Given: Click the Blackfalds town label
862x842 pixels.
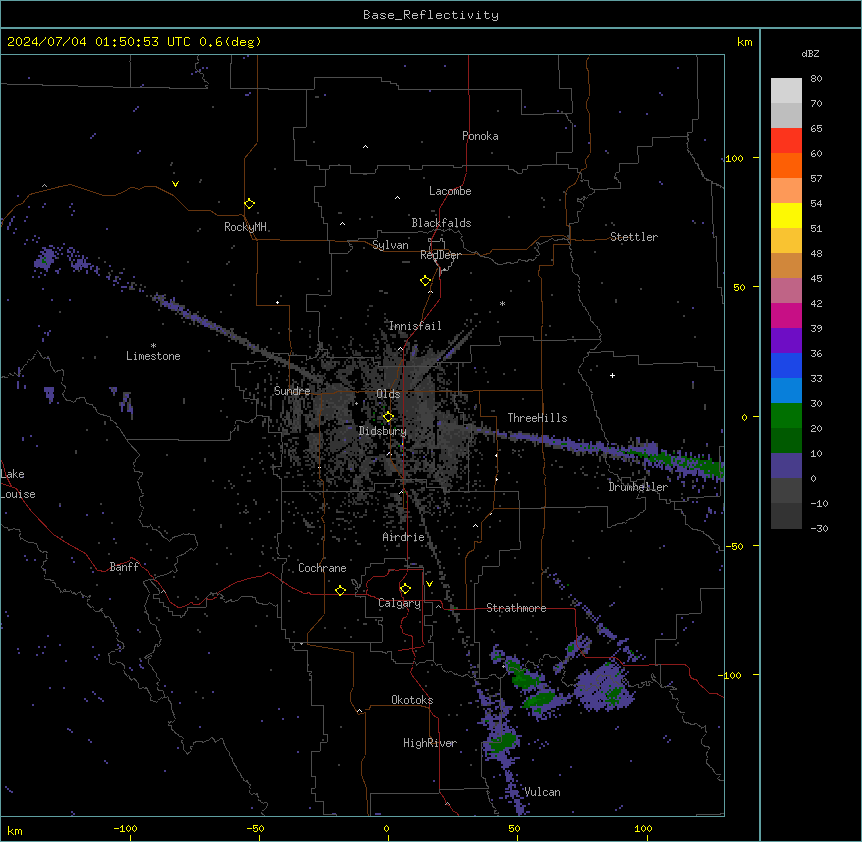Looking at the screenshot, I should 441,223.
